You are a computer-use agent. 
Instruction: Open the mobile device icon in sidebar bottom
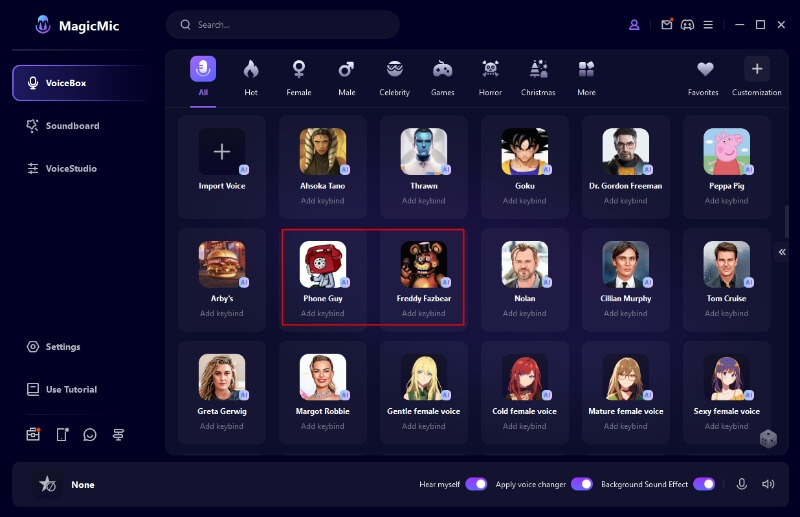62,434
